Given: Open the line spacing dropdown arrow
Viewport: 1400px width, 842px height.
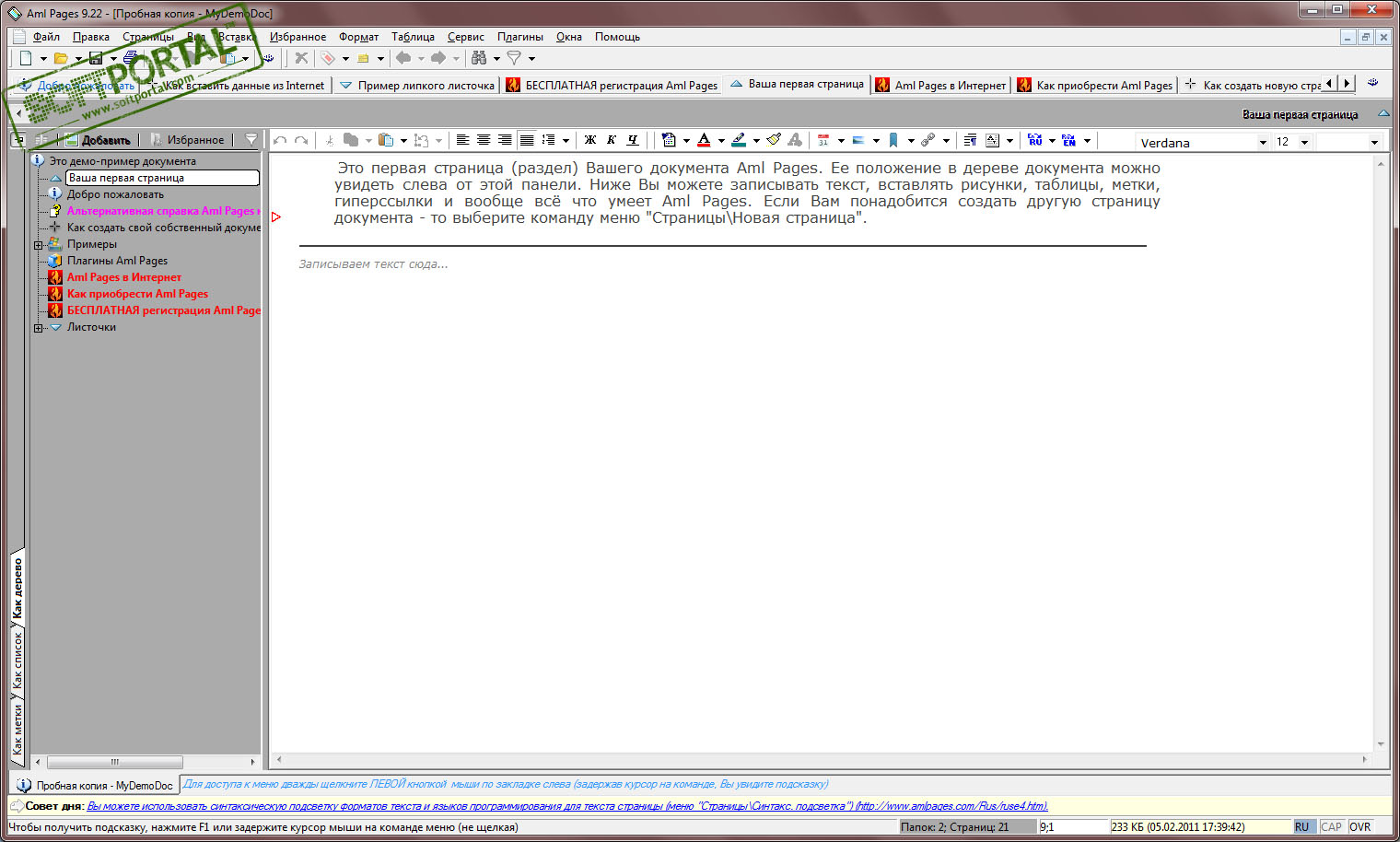Looking at the screenshot, I should click(x=566, y=141).
